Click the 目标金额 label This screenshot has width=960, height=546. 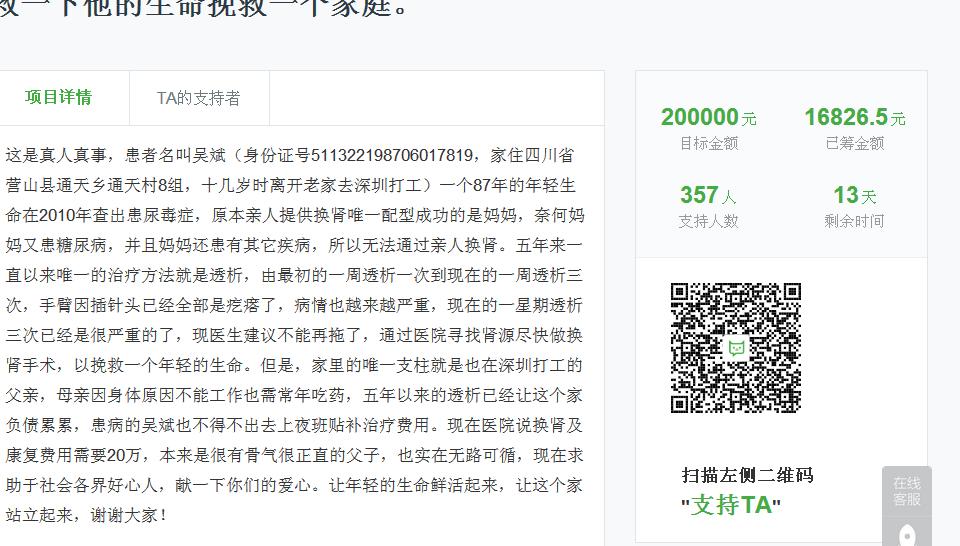pos(708,143)
